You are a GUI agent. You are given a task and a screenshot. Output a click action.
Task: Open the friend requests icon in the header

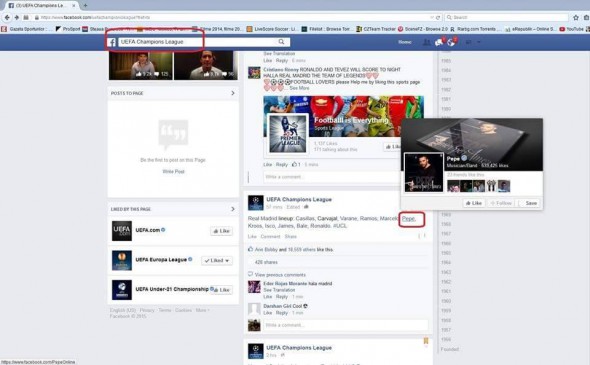[x=426, y=42]
